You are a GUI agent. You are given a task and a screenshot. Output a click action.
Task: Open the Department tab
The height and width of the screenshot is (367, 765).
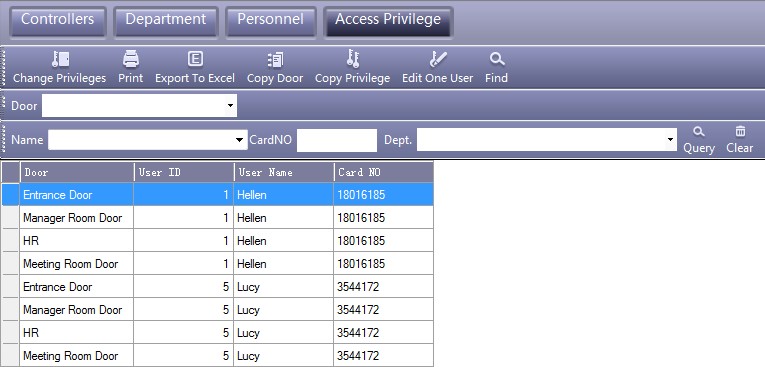click(x=166, y=22)
